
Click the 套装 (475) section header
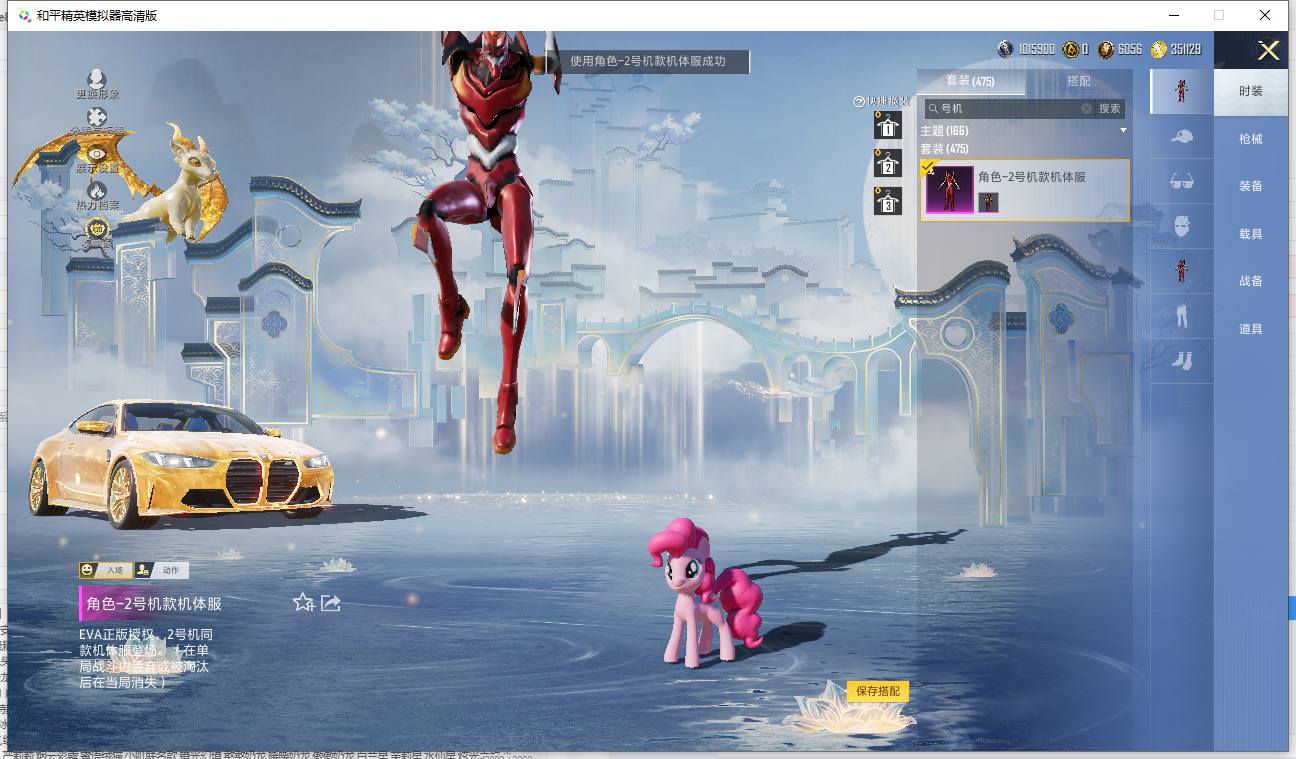[944, 149]
